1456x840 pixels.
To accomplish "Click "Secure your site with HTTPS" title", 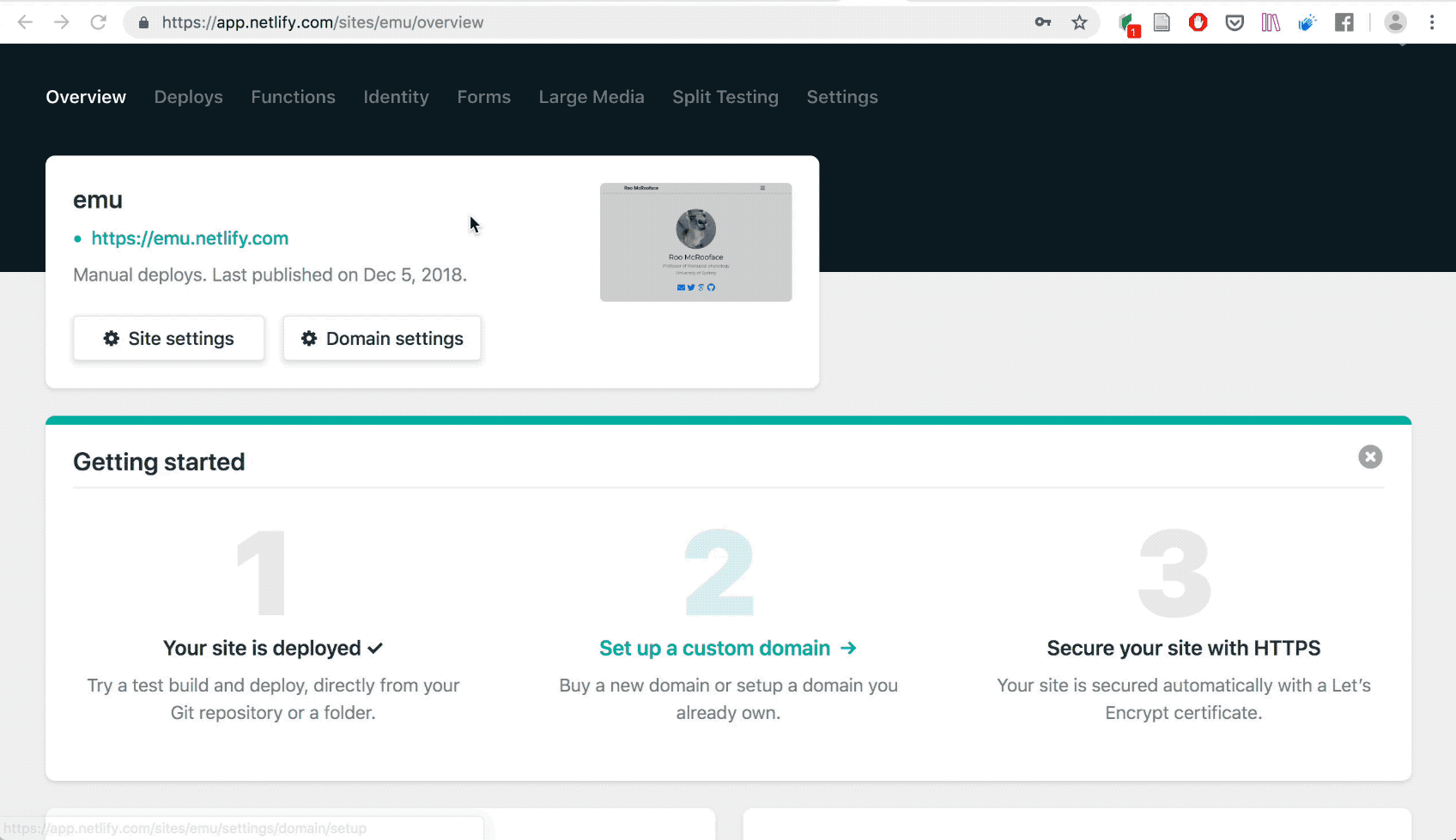I will [1184, 648].
